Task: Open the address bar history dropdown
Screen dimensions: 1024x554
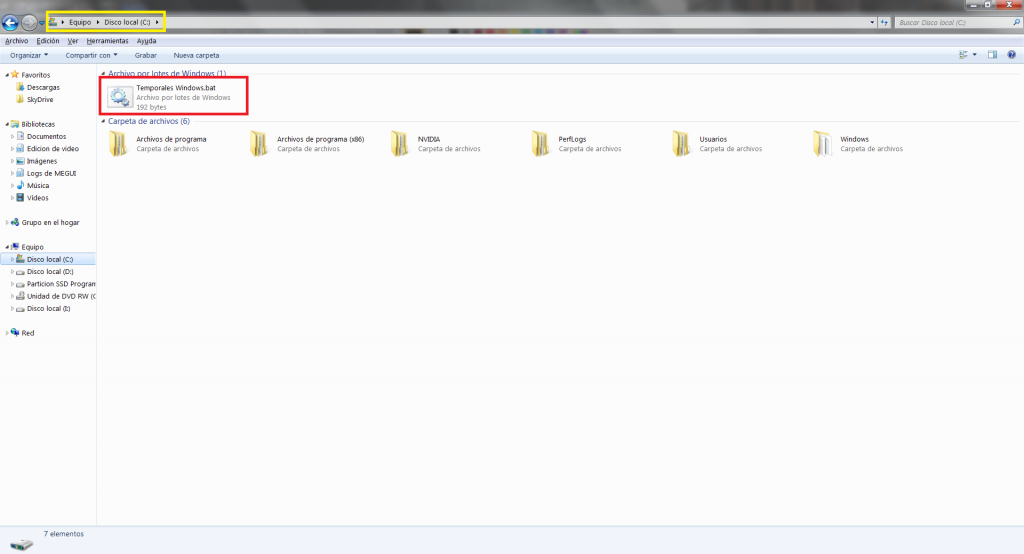Action: (872, 22)
